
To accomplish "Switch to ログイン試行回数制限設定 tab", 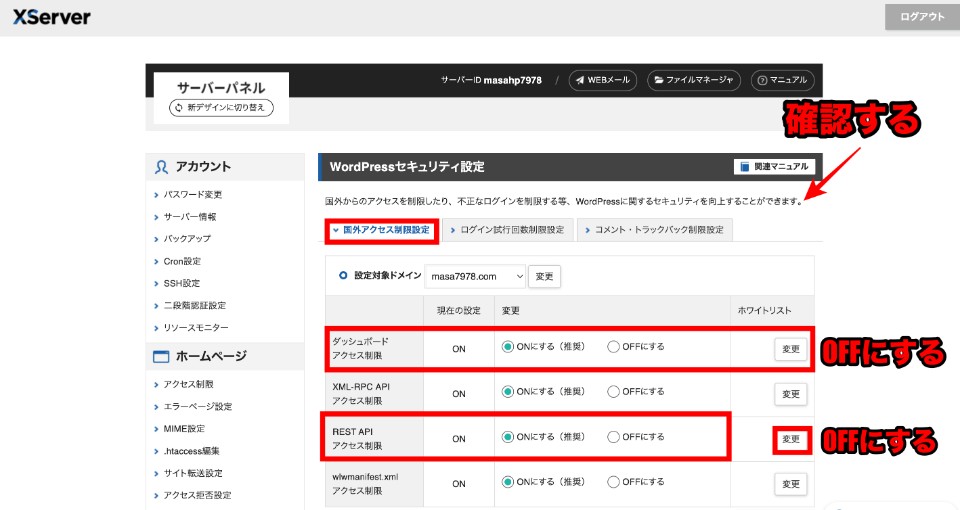I will 508,230.
